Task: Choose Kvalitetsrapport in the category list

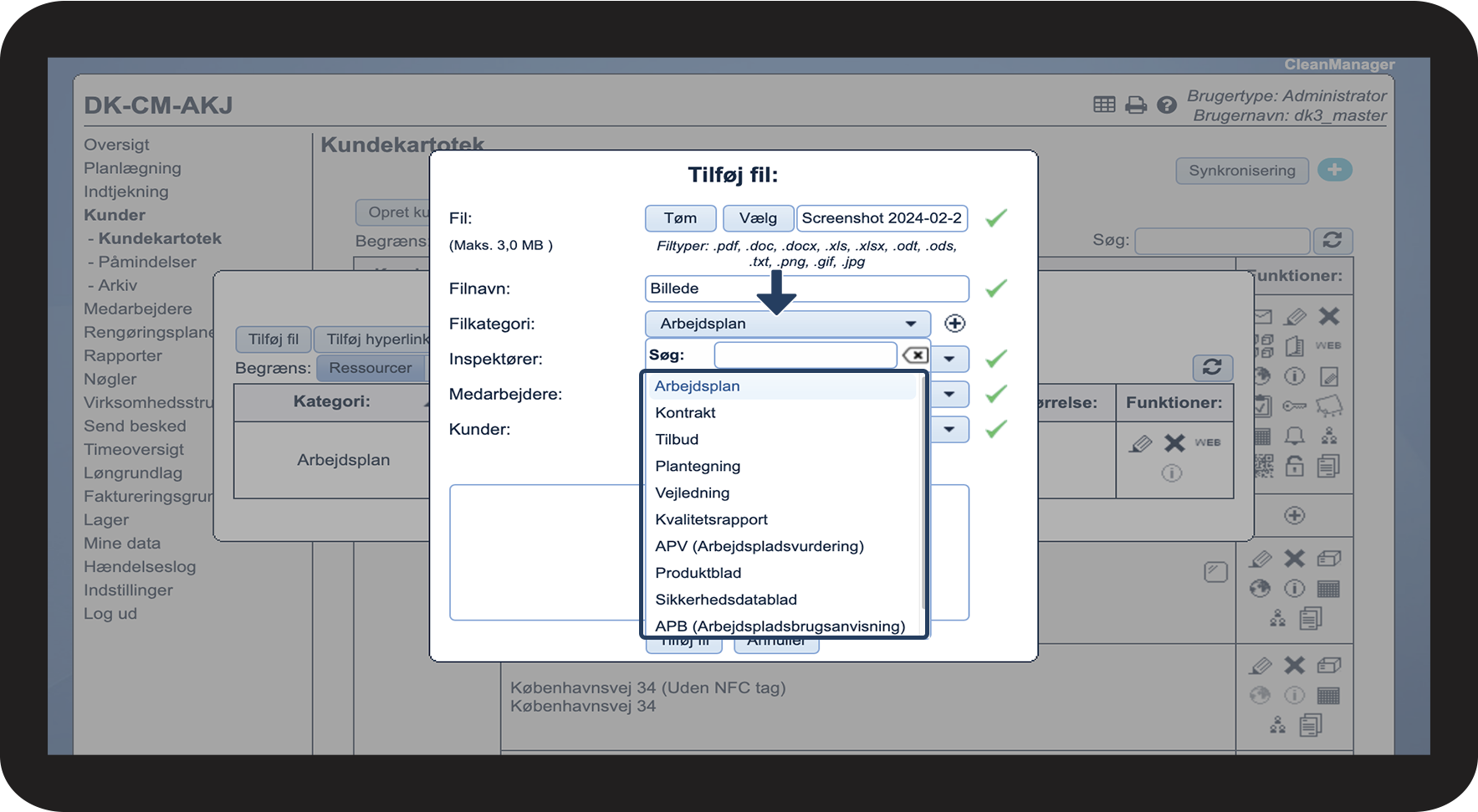Action: (x=711, y=519)
